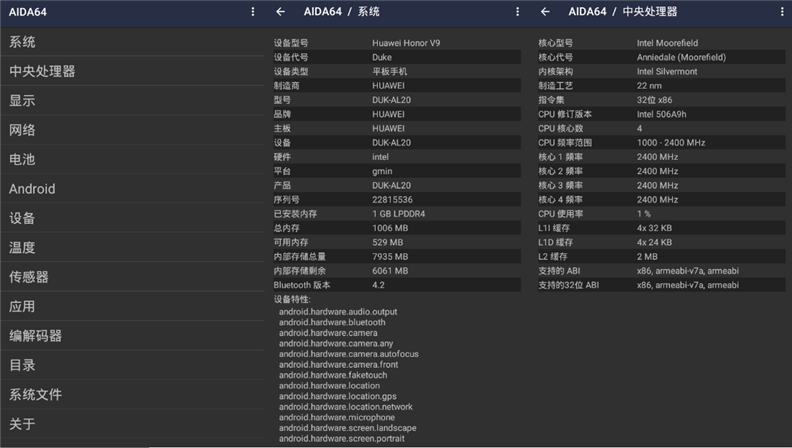The image size is (792, 448).
Task: Open the 温度 category
Action: [x=132, y=247]
